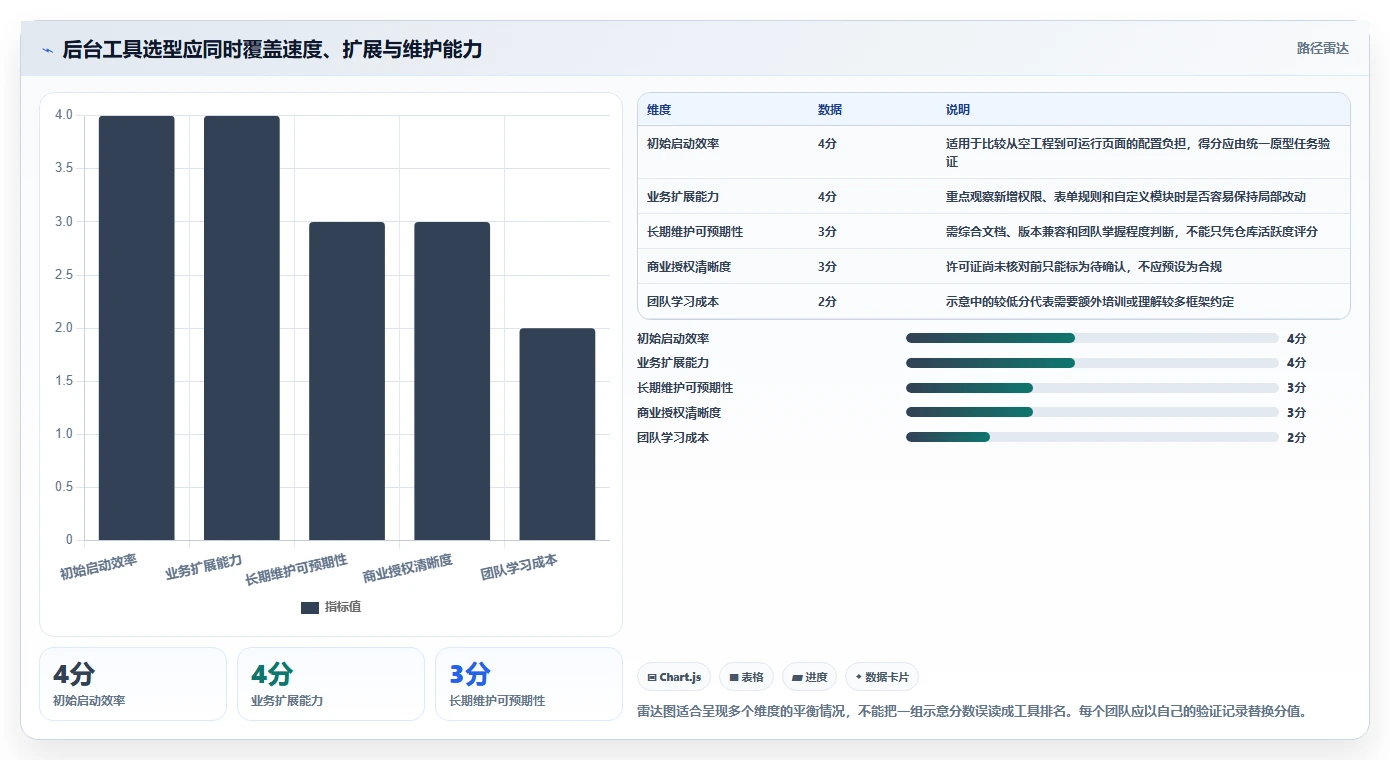The image size is (1390, 760).
Task: Open the 3分 长期维护可预期性 stat card
Action: (529, 684)
